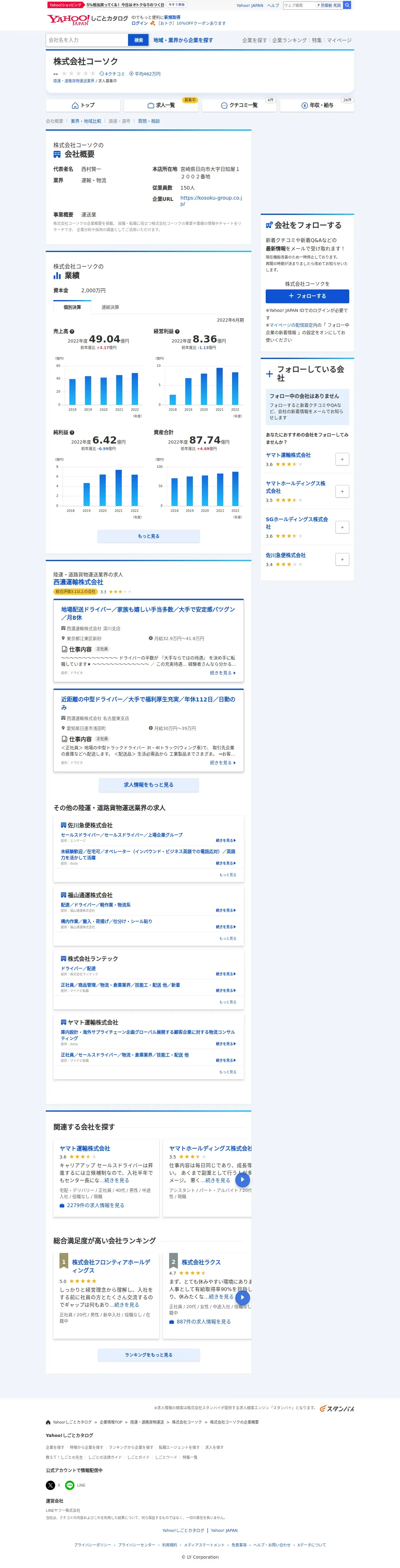400x1568 pixels.
Task: Click the home icon in breadcrumb
Action: click(48, 1423)
